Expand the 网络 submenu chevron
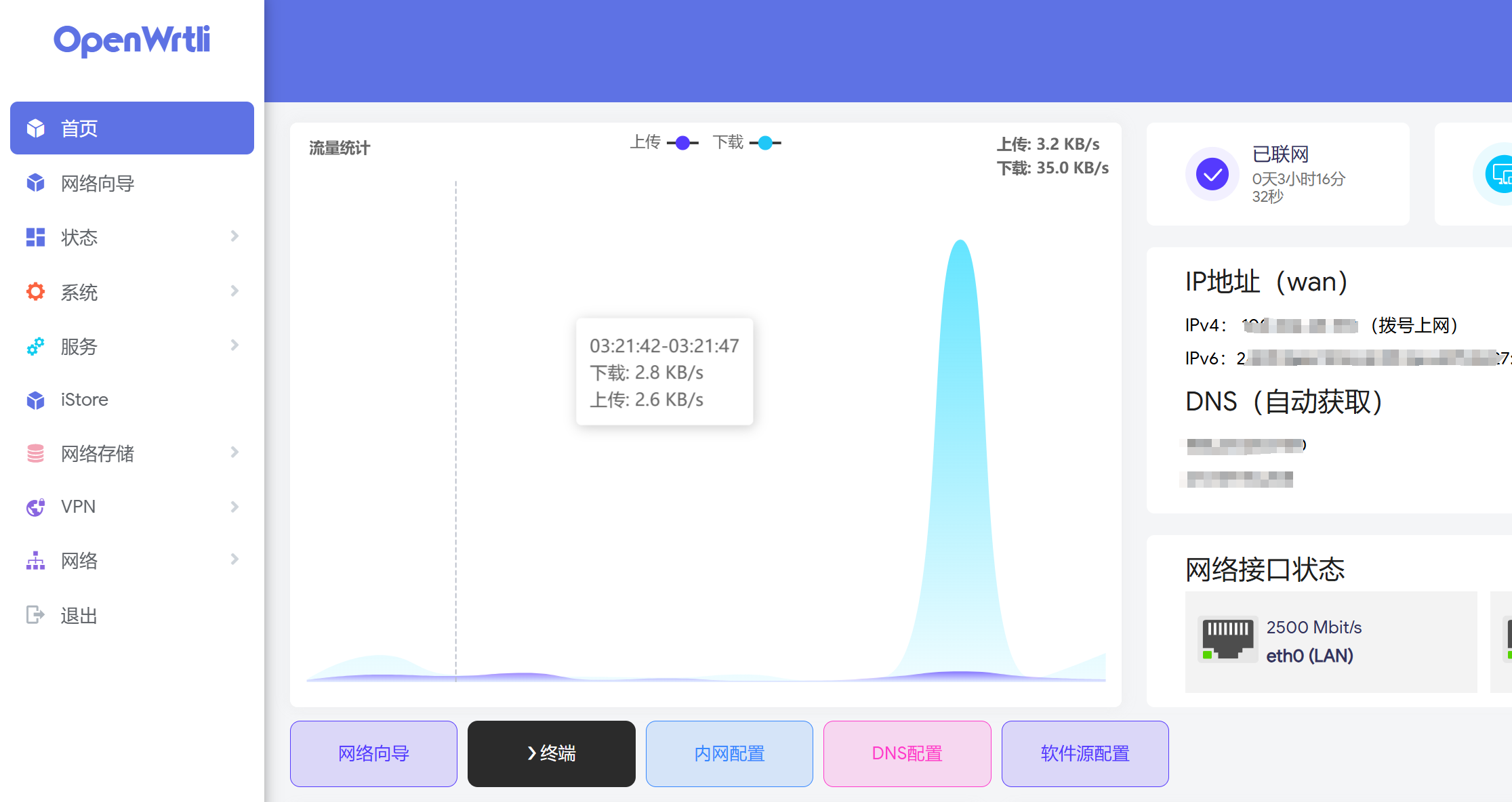Image resolution: width=1512 pixels, height=802 pixels. coord(234,560)
